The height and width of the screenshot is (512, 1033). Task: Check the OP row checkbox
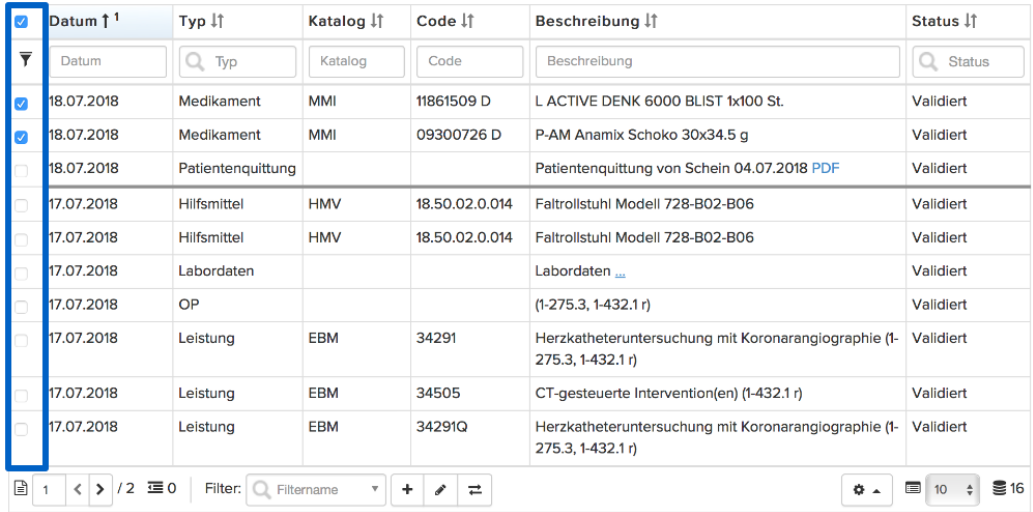coord(22,306)
